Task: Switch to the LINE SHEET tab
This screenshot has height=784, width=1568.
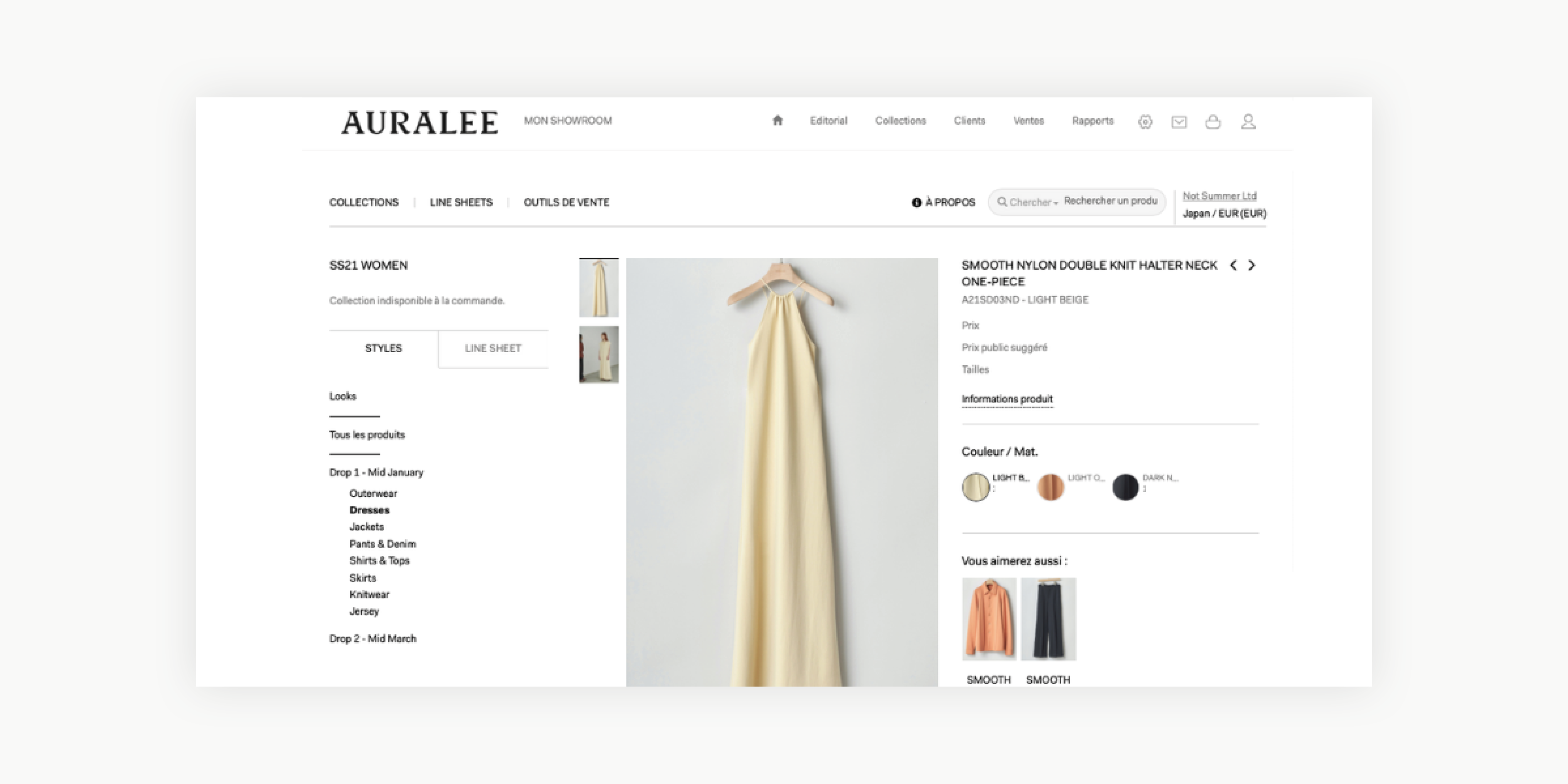Action: pyautogui.click(x=493, y=349)
